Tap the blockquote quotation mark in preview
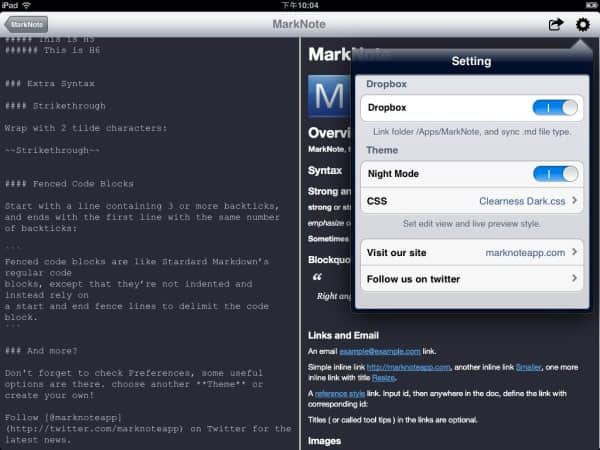600x450 pixels. (317, 277)
